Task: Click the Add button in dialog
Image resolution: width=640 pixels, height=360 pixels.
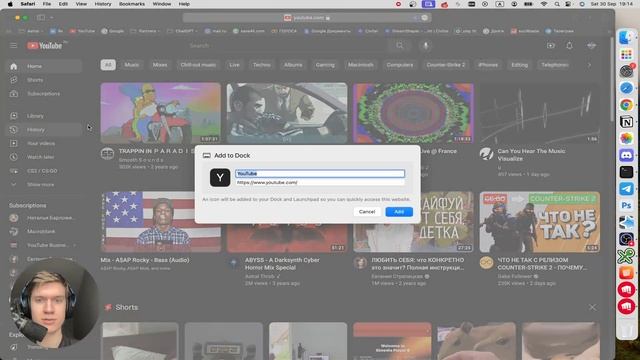Action: click(x=399, y=211)
